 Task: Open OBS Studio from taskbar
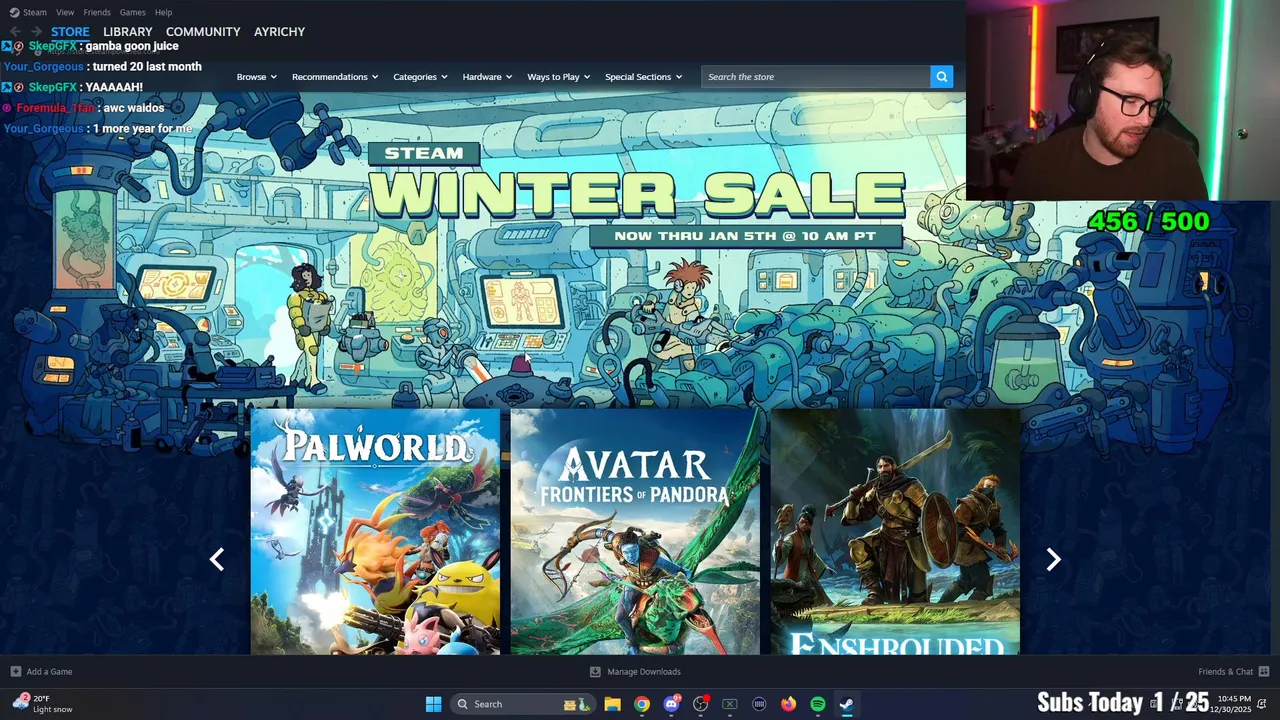tap(701, 704)
